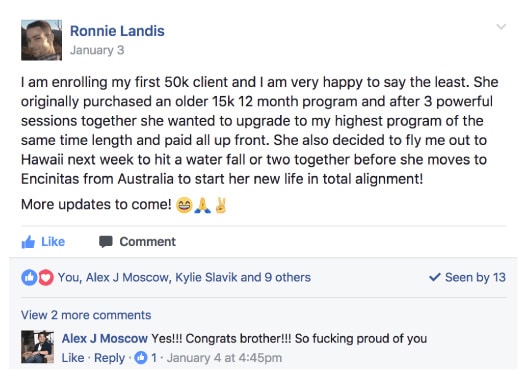Open the January 4 at 4:45pm comment timestamp
Viewport: 527px width, 381px height.
[225, 358]
